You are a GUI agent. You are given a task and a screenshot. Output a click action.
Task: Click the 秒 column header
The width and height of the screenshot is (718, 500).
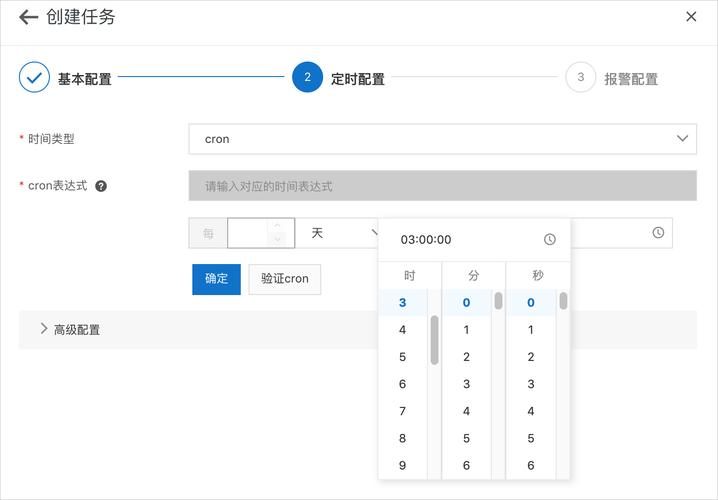538,276
